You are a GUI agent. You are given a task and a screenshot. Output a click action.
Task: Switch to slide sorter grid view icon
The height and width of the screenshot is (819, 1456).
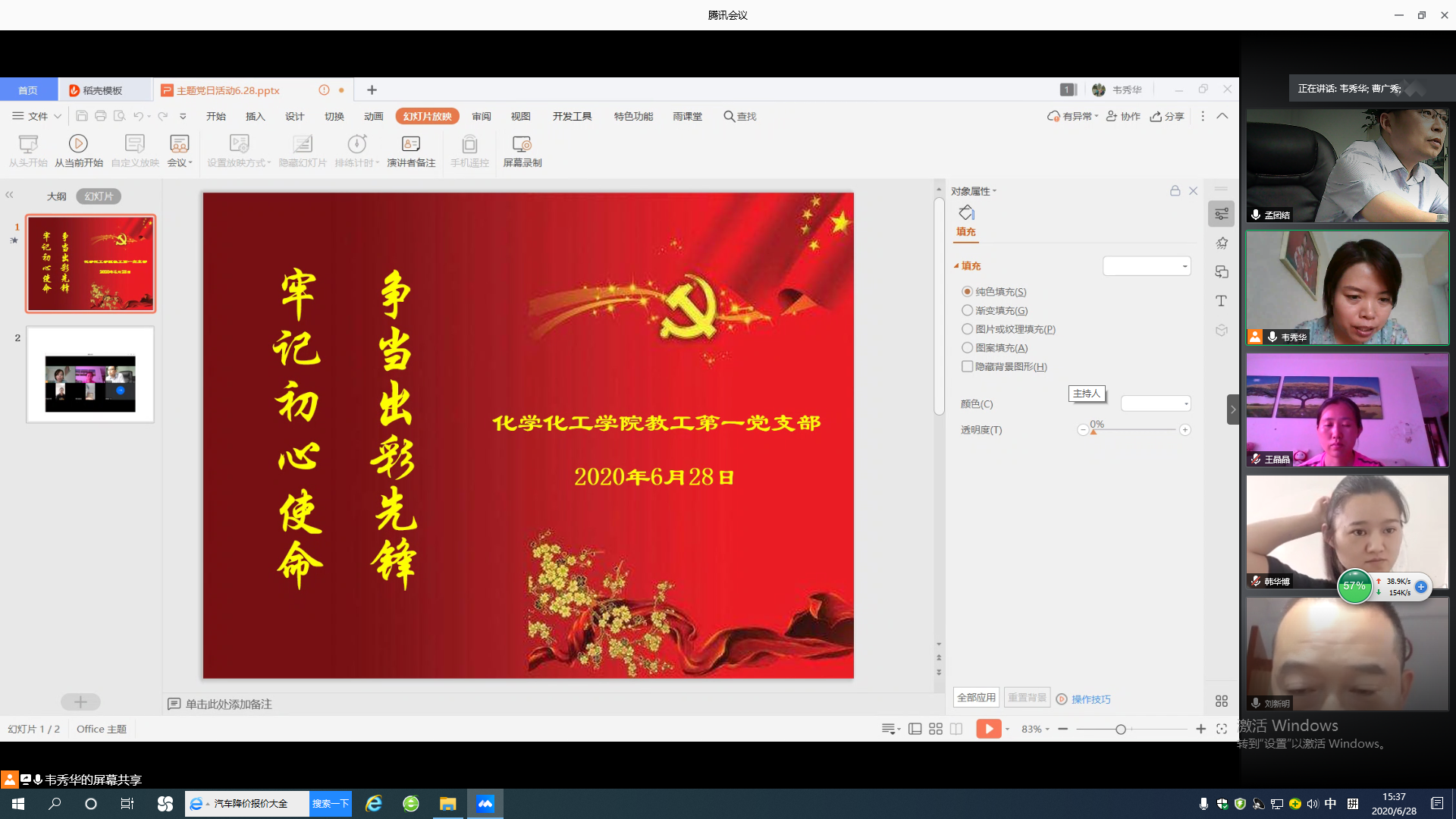(x=936, y=729)
